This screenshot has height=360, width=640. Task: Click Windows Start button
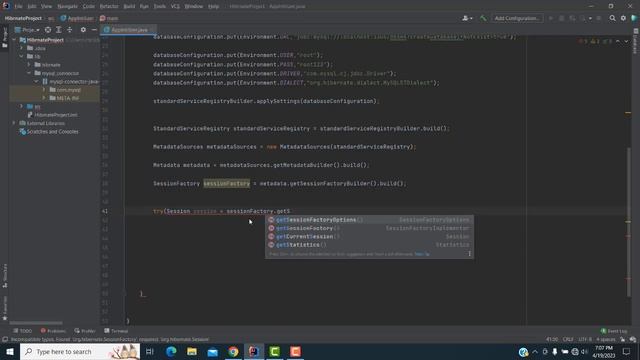coord(10,351)
